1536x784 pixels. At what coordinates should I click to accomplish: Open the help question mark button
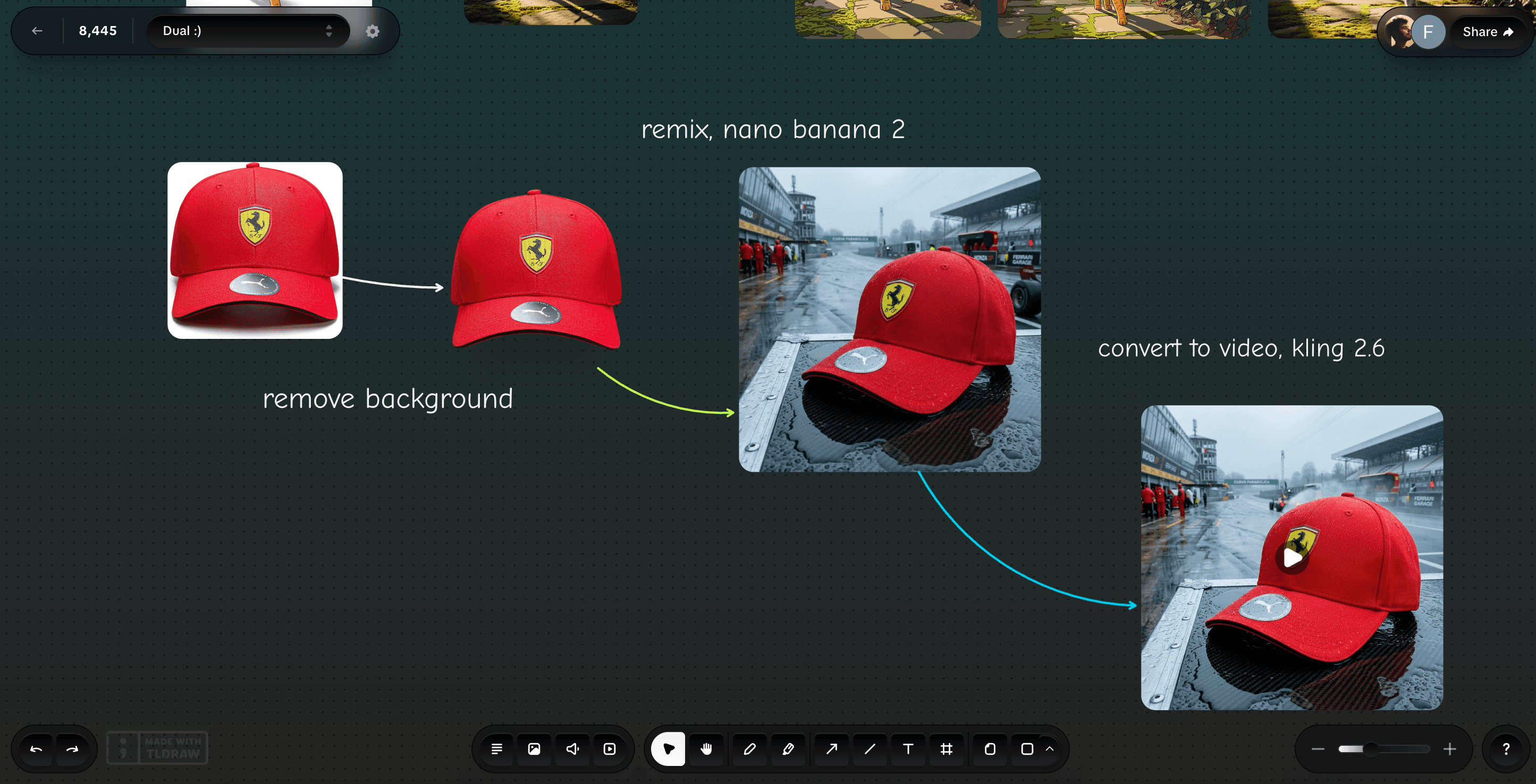pyautogui.click(x=1506, y=749)
